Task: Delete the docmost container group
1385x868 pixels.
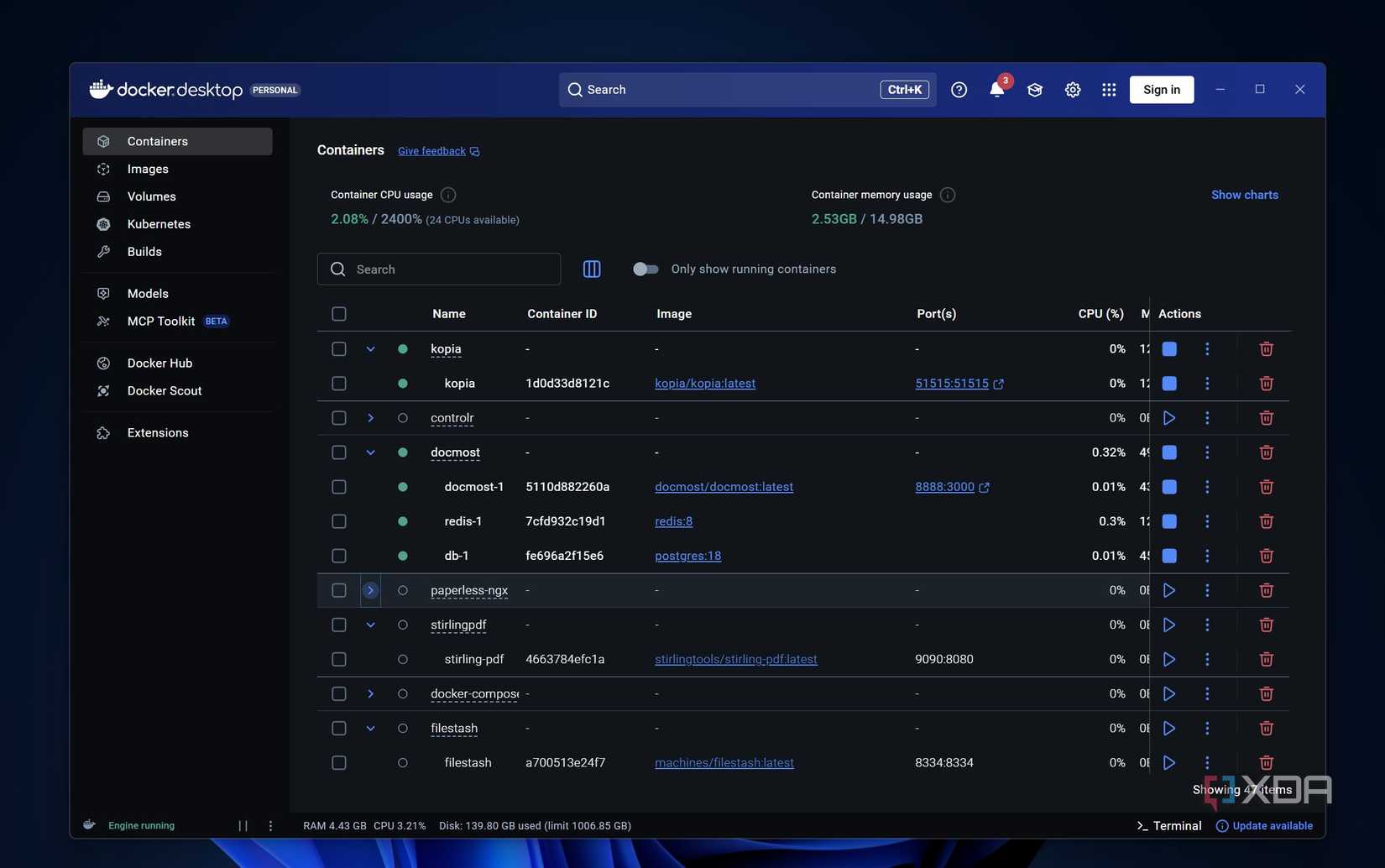Action: 1266,452
